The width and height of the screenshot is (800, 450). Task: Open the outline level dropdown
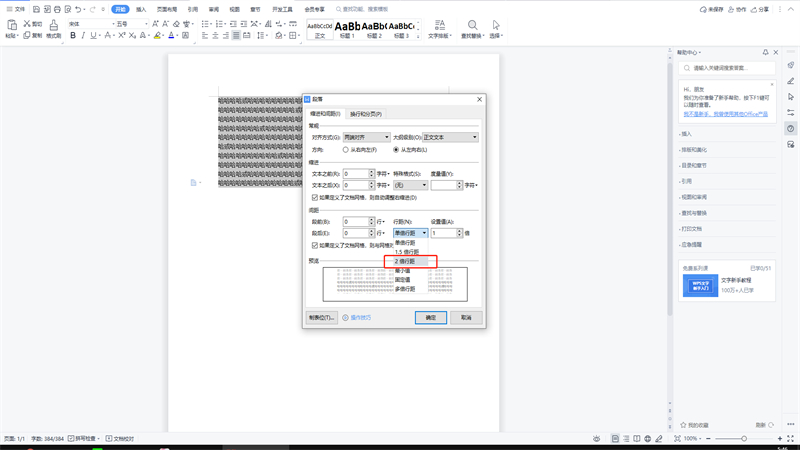(x=451, y=137)
